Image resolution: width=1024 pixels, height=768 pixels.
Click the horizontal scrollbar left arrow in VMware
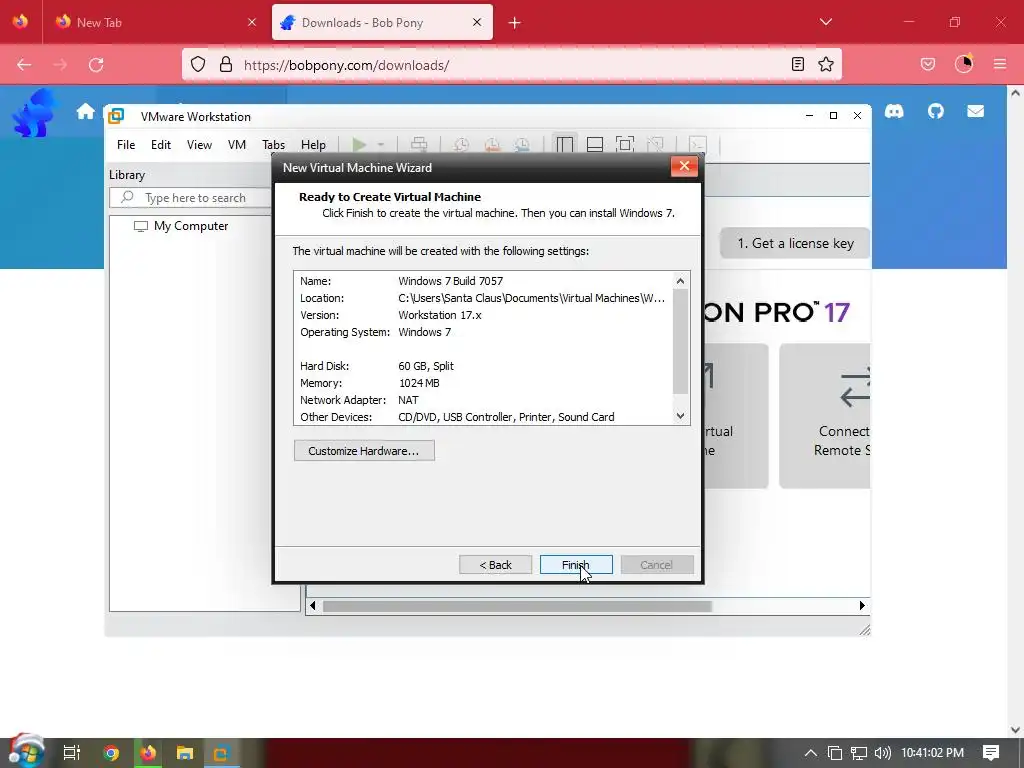pyautogui.click(x=313, y=606)
